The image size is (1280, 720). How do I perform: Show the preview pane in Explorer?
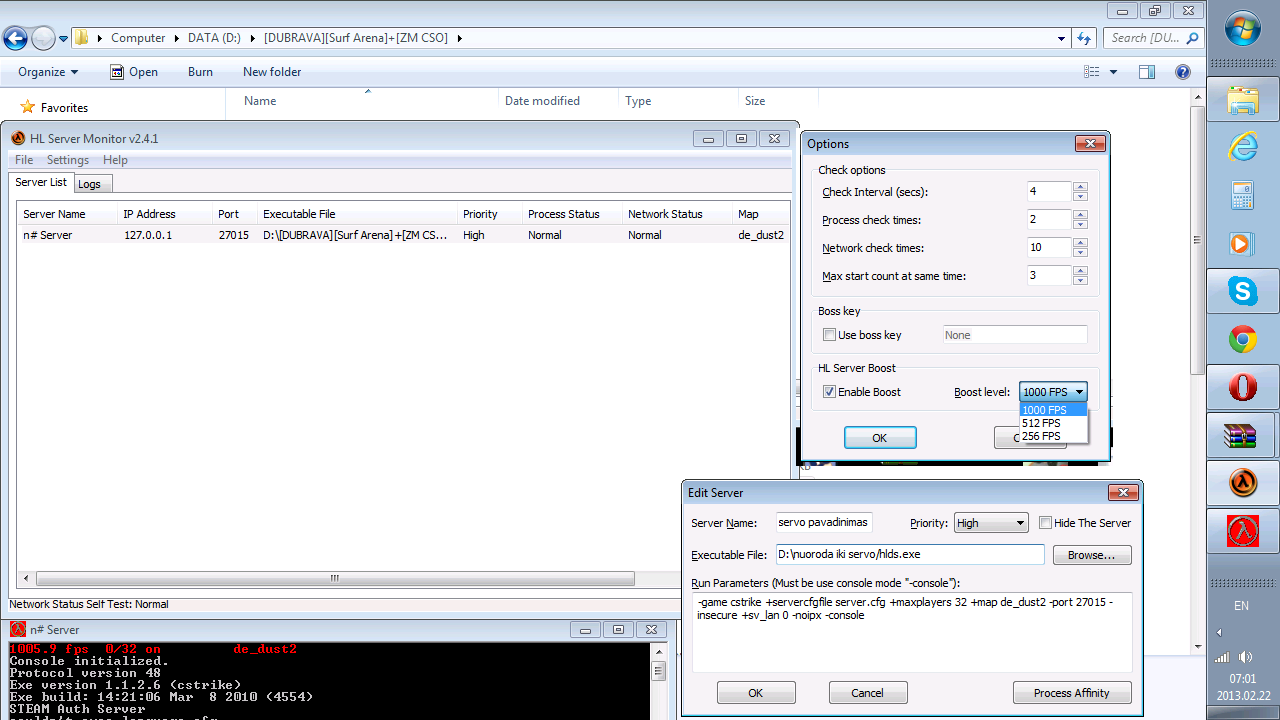point(1147,72)
